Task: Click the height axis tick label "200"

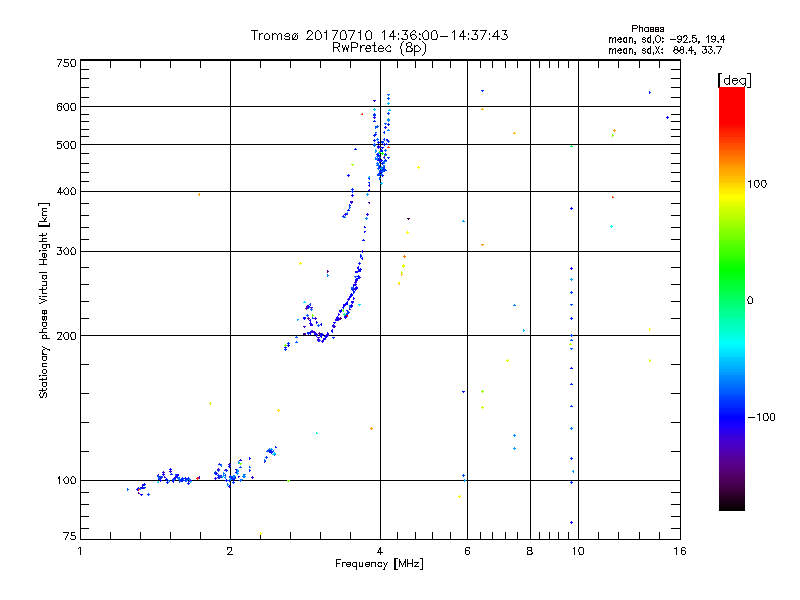Action: (67, 336)
